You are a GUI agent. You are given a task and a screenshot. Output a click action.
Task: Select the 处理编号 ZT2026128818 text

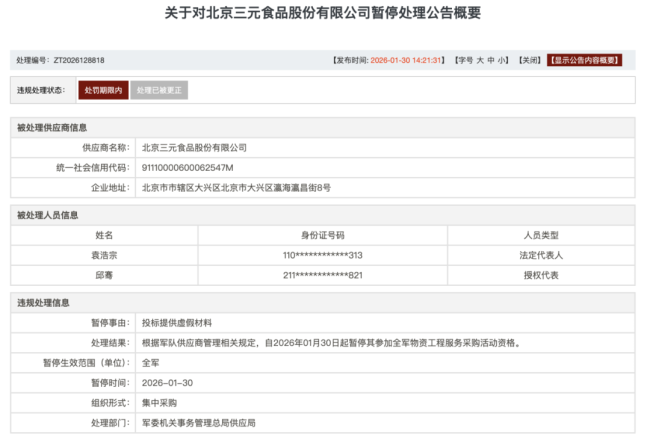pyautogui.click(x=60, y=60)
